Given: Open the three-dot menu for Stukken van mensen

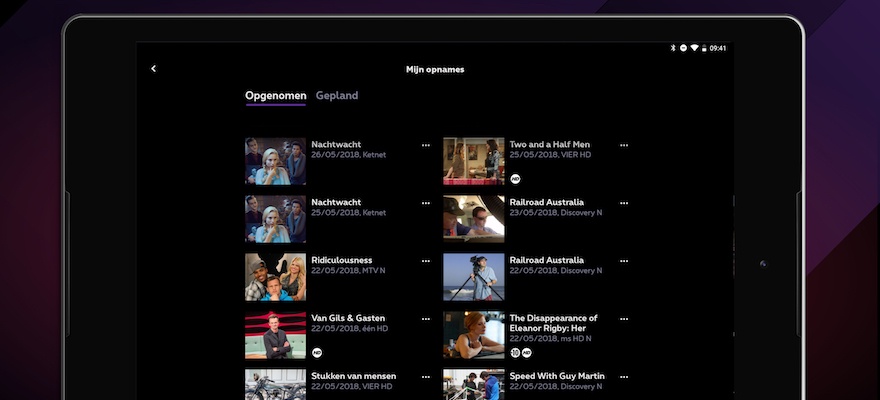Looking at the screenshot, I should point(425,377).
